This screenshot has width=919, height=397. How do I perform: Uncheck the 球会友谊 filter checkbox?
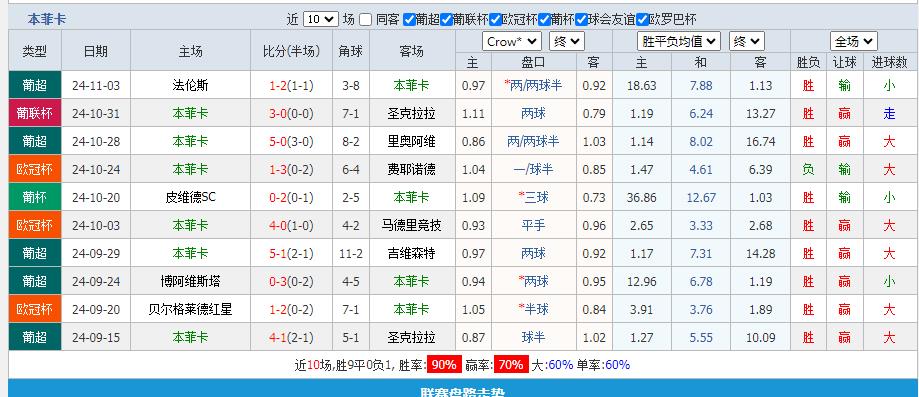581,19
